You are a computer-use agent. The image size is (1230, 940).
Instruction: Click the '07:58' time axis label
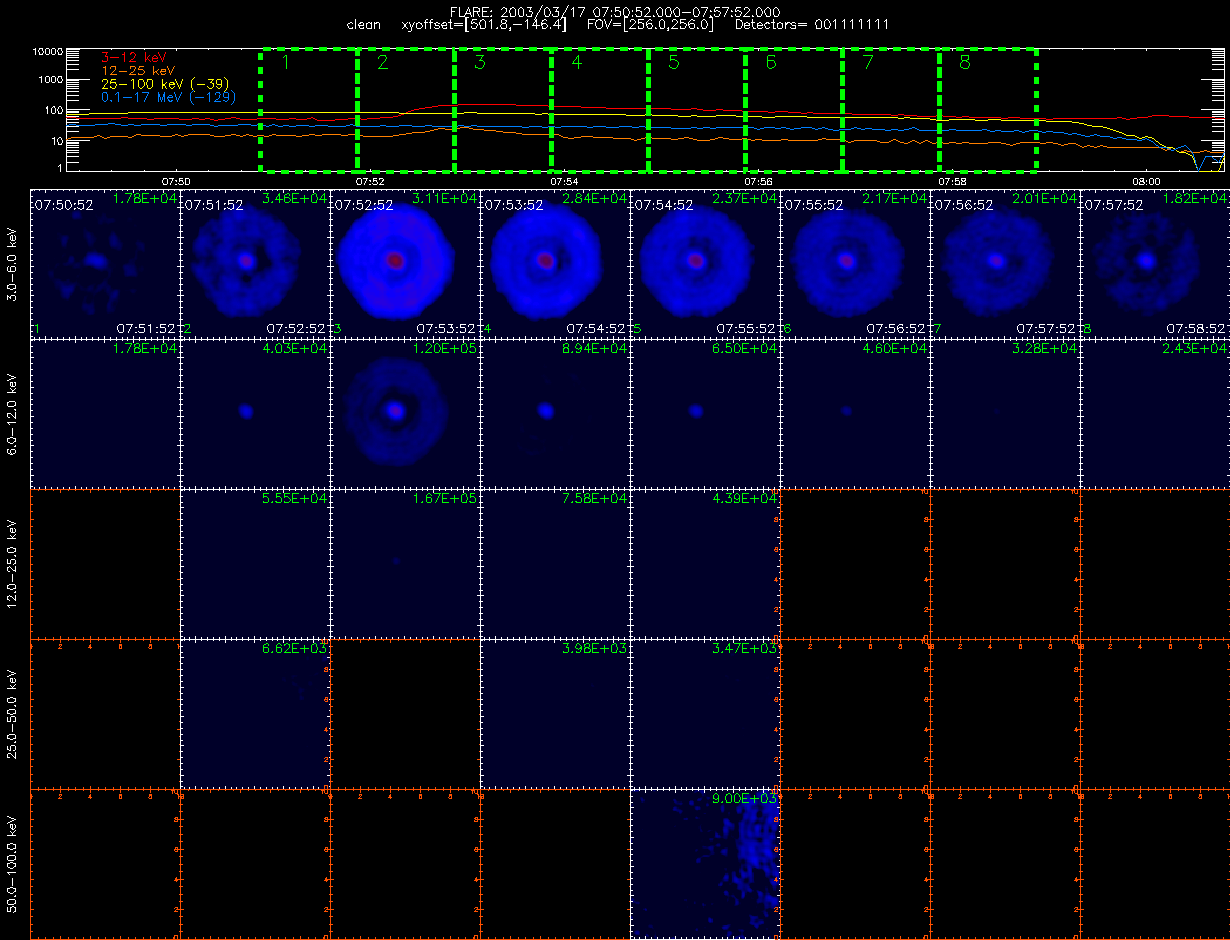pos(952,181)
